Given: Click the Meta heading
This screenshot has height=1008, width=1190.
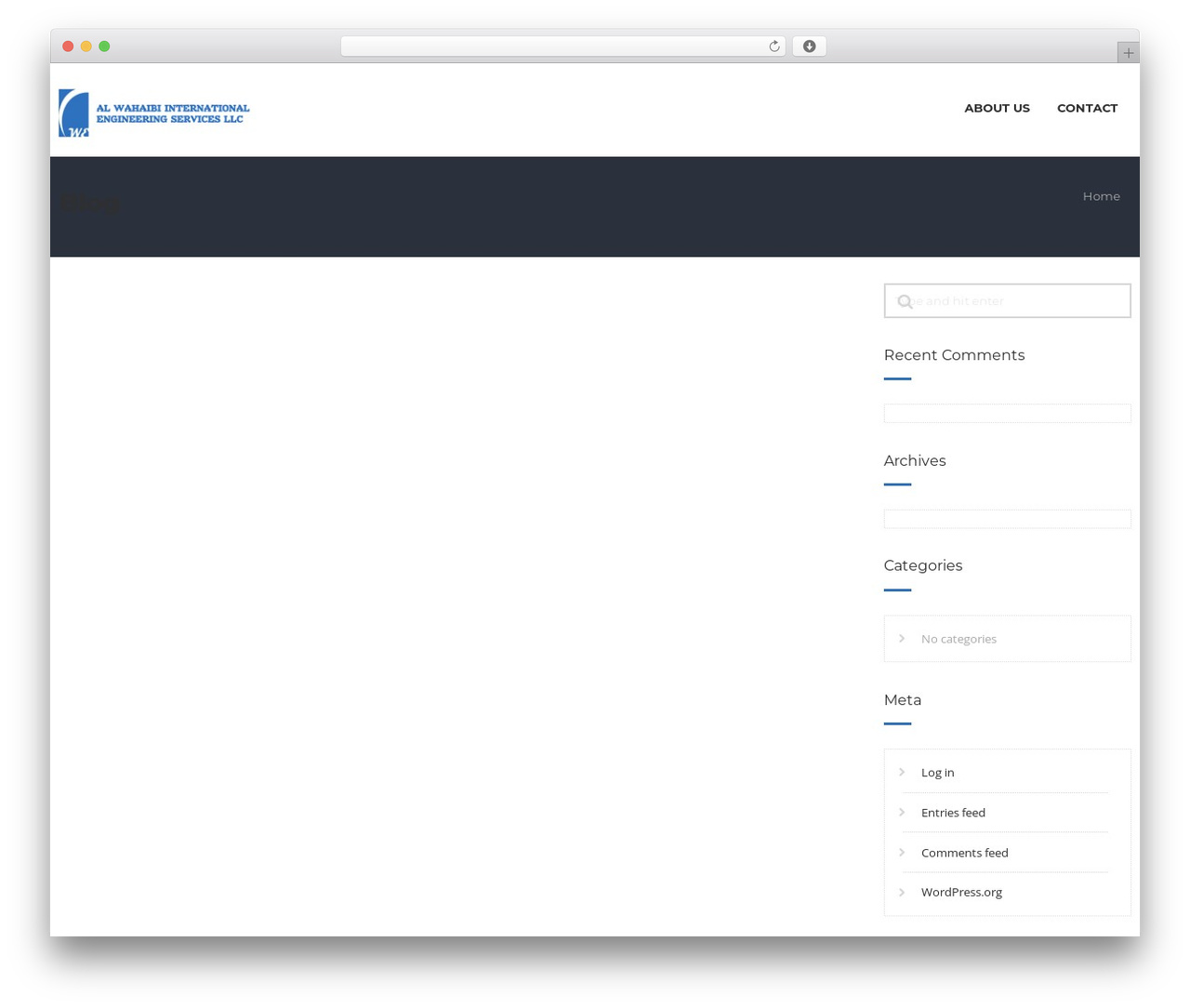Looking at the screenshot, I should click(903, 700).
